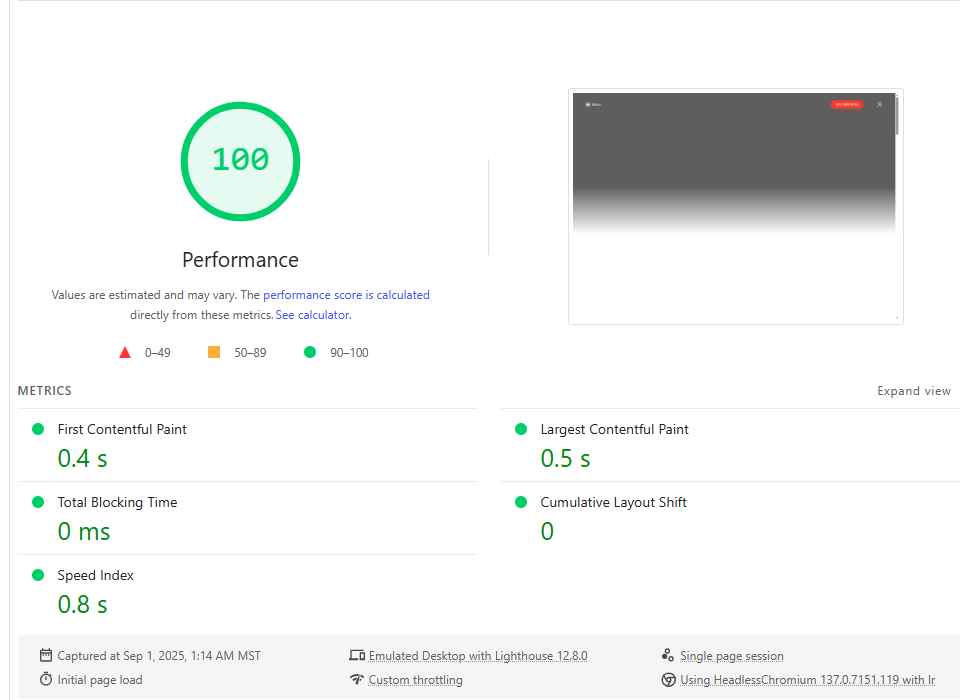Click the devices icon beside Emulated Desktop
The image size is (966, 700).
pyautogui.click(x=357, y=656)
